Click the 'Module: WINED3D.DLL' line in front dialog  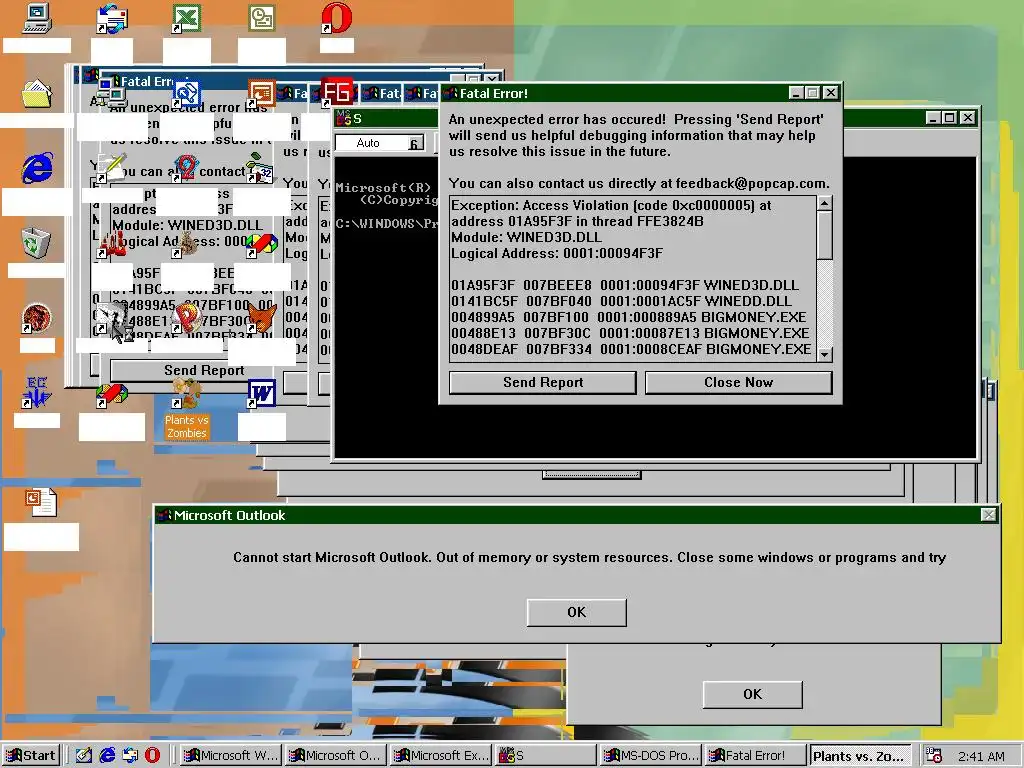click(526, 237)
